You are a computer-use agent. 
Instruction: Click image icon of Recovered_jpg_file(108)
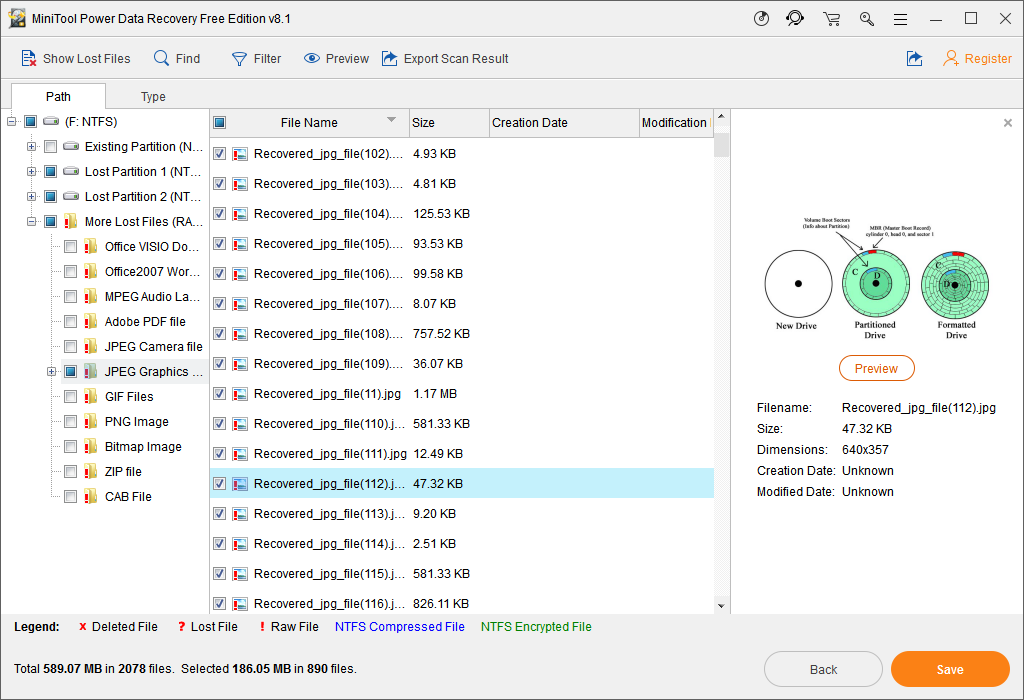click(240, 334)
